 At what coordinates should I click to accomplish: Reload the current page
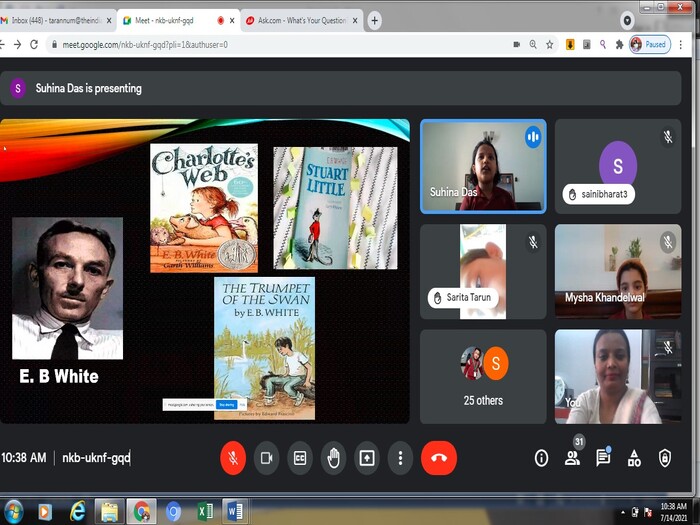coord(34,44)
